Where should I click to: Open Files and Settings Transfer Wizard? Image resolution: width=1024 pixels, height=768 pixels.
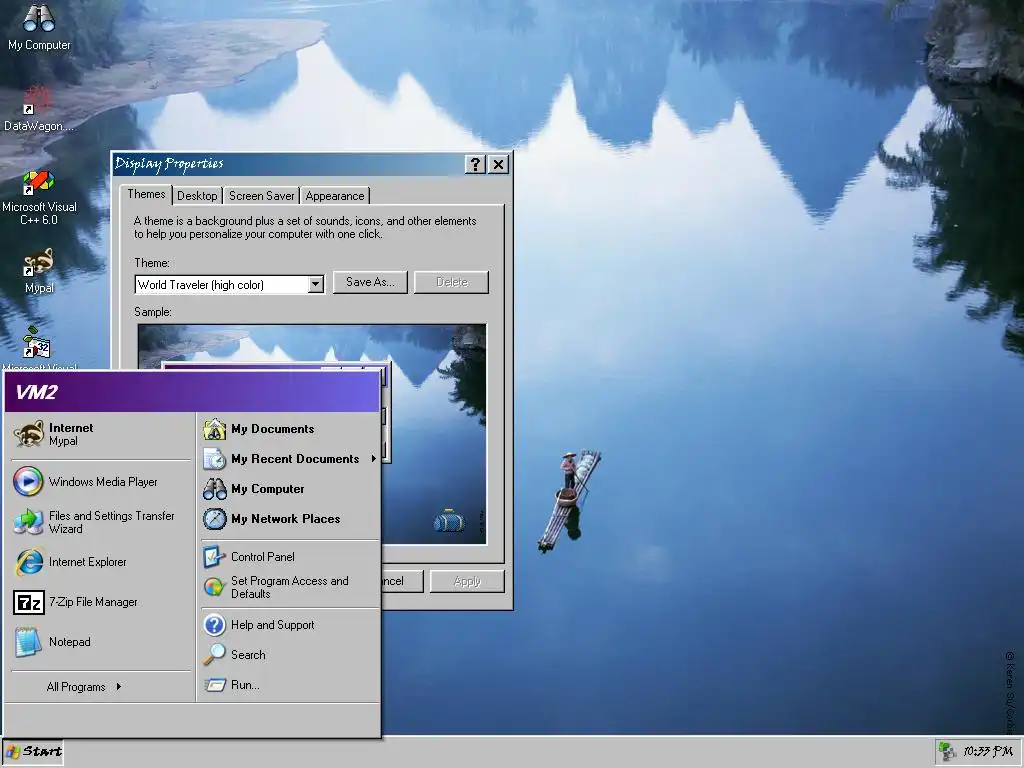(x=101, y=522)
